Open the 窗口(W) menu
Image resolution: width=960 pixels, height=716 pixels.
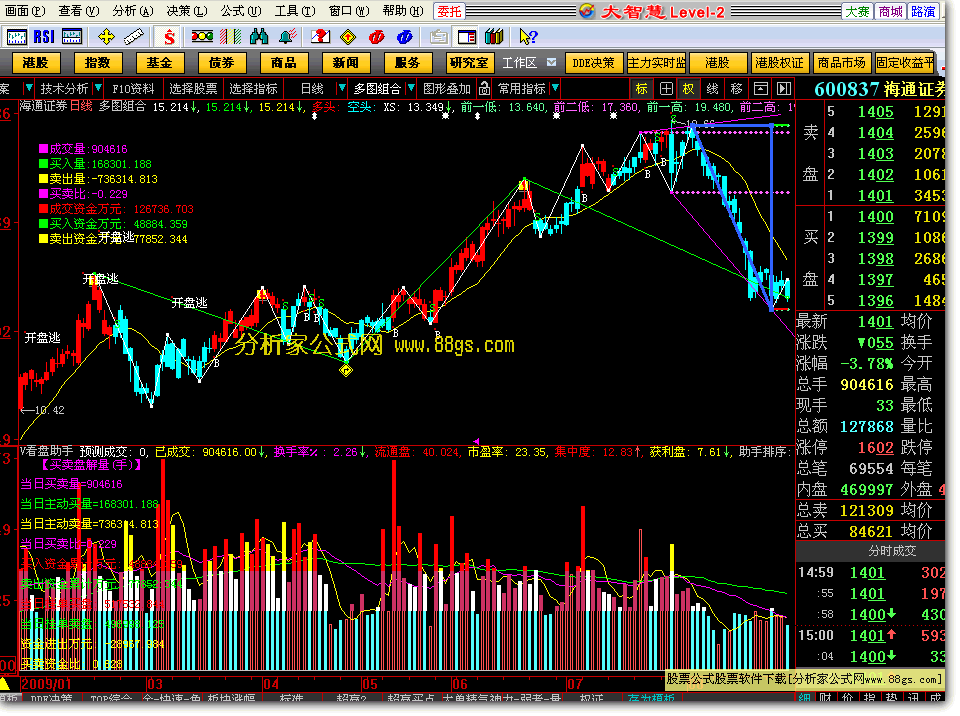(349, 11)
